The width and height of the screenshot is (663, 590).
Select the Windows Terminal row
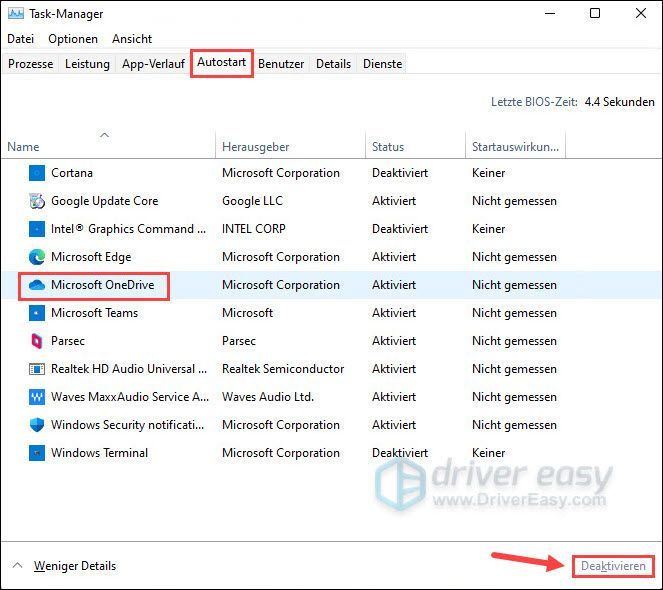332,453
